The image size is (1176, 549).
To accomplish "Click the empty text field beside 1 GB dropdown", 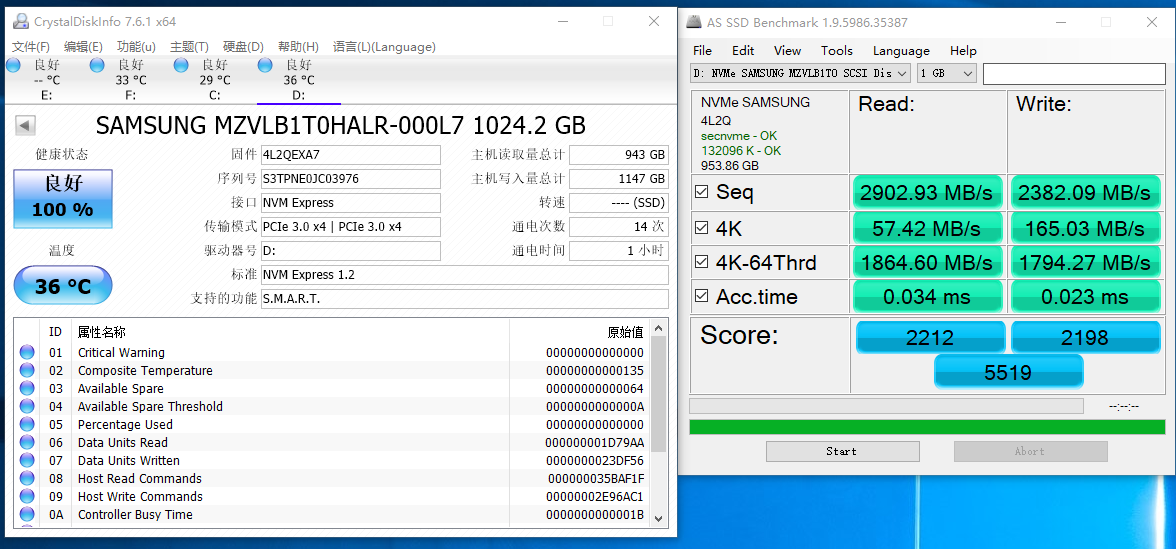I will point(1074,74).
